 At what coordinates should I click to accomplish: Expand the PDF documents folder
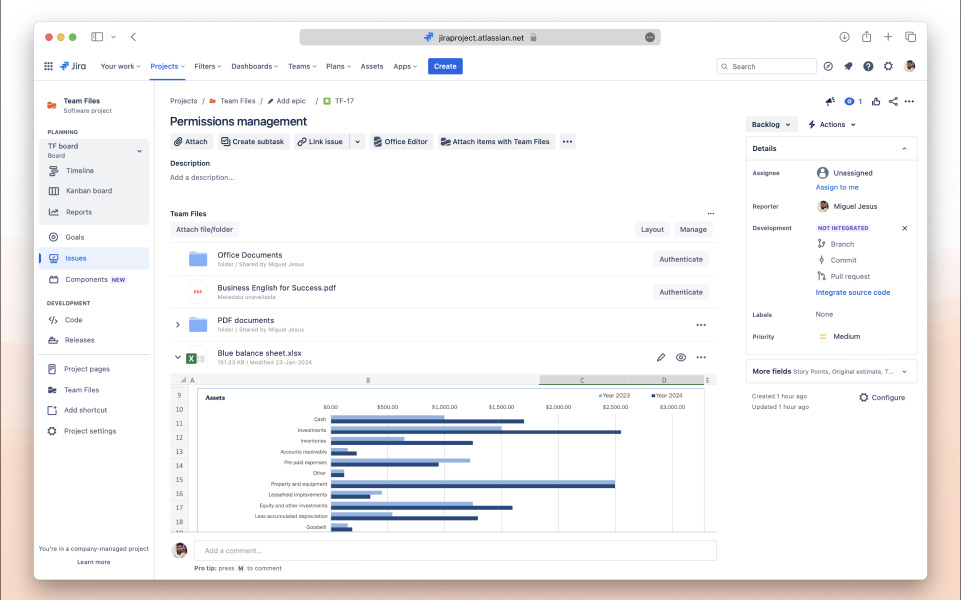[x=178, y=325]
